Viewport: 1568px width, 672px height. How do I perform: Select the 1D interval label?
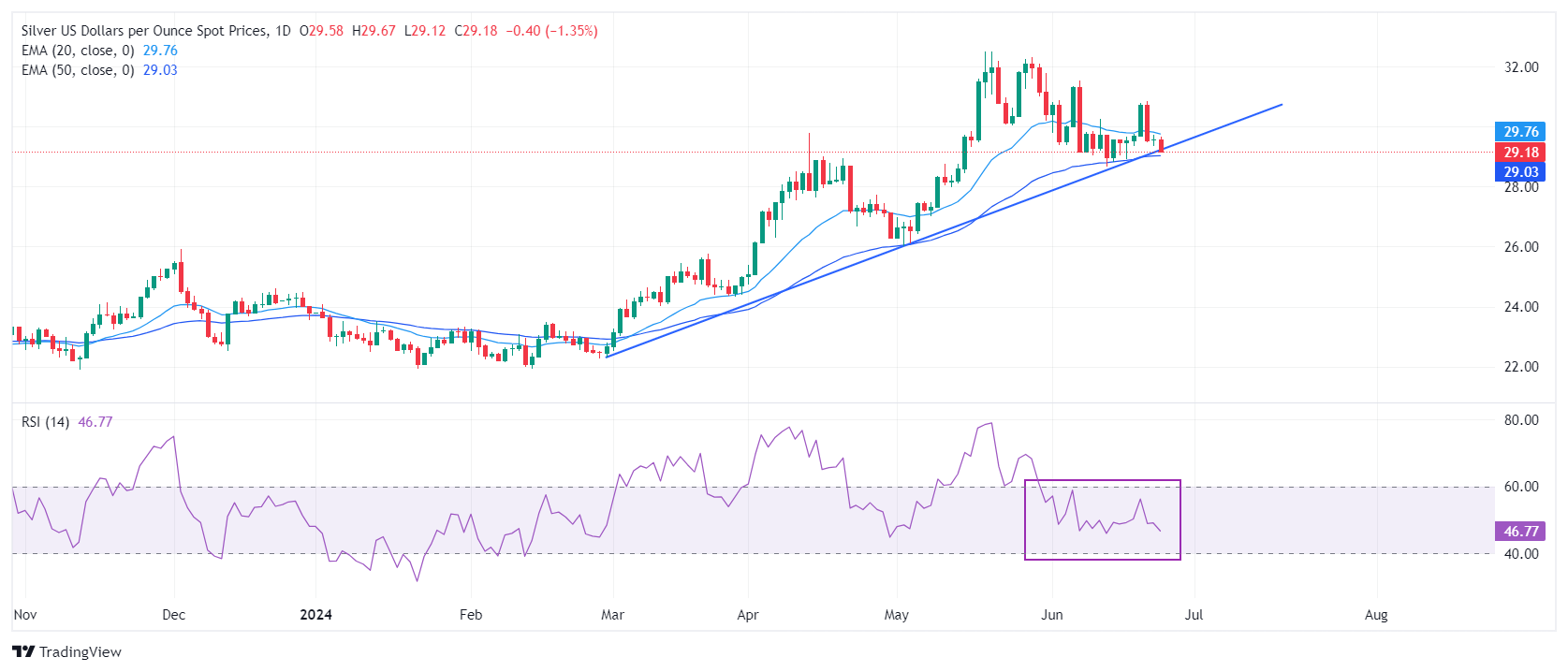point(283,31)
